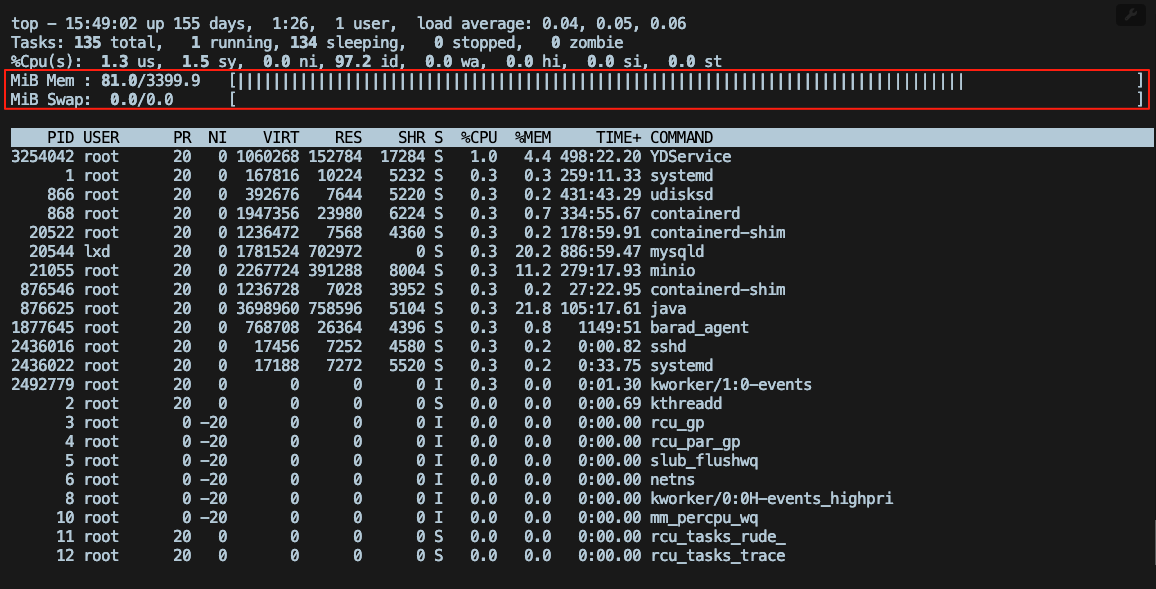
Task: Click the COMMAND column header
Action: 682,137
